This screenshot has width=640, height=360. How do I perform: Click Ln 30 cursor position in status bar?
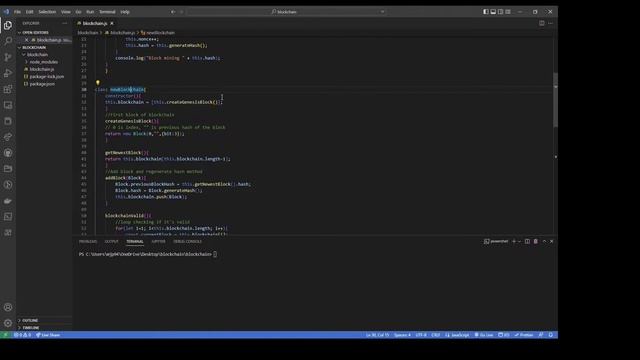coord(378,335)
